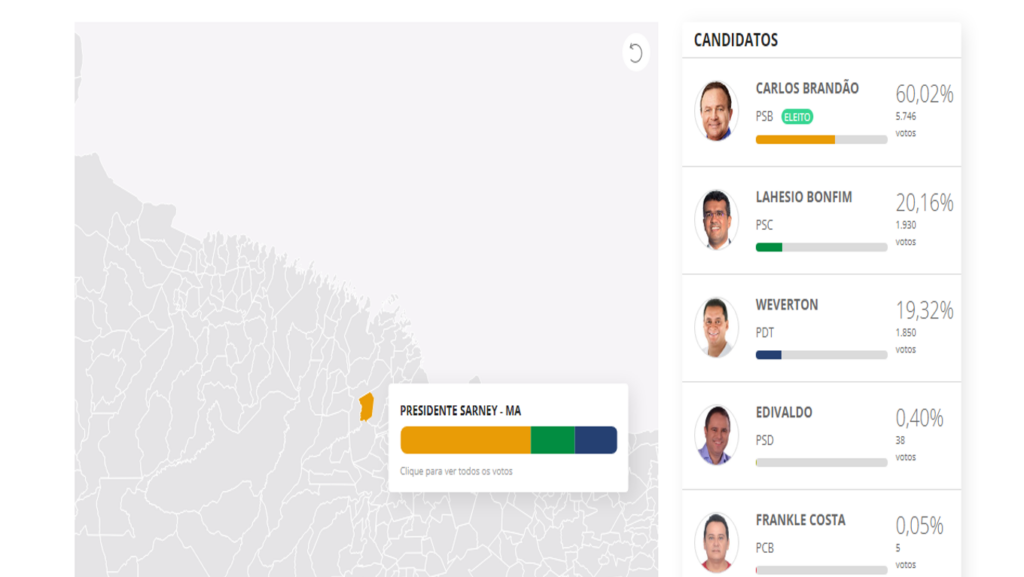Screen dimensions: 1024x577
Task: Click the map reset rotate icon
Action: coord(636,53)
